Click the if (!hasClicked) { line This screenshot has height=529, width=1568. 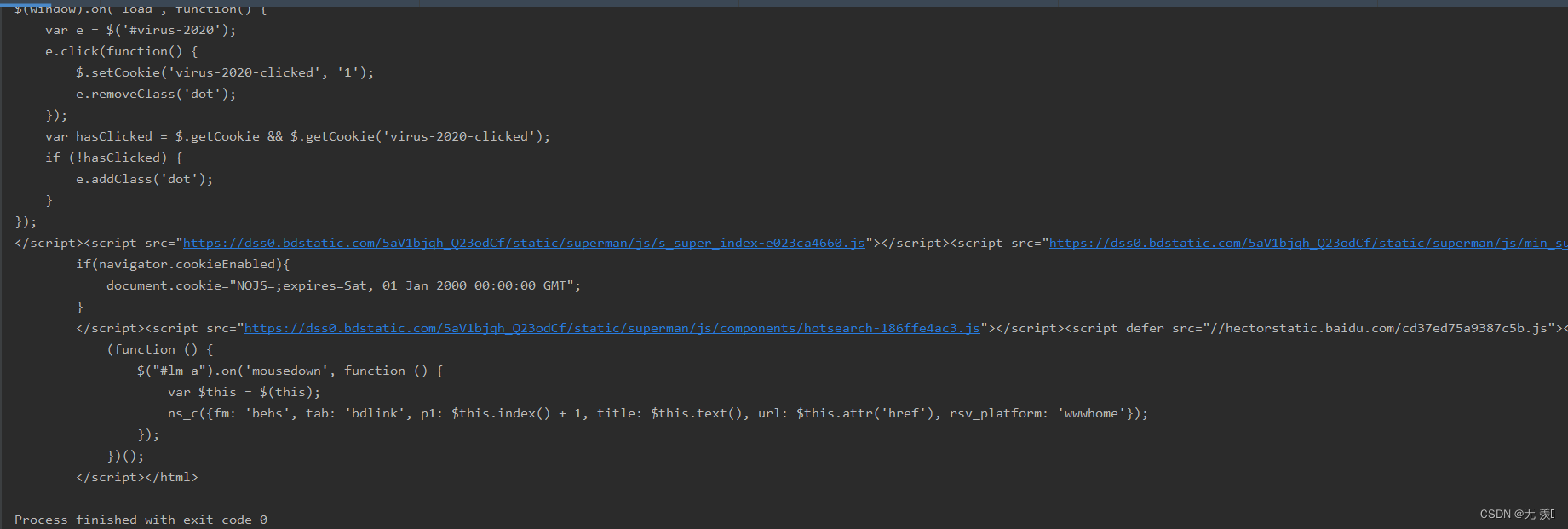[113, 158]
